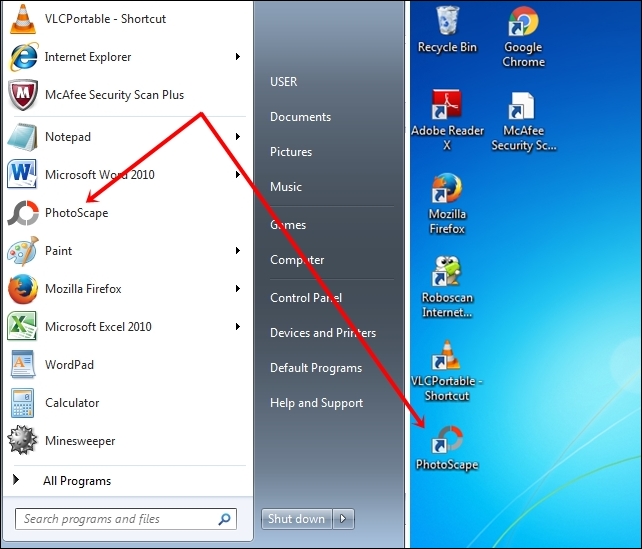The height and width of the screenshot is (549, 642).
Task: Open Help and Support
Action: point(316,403)
